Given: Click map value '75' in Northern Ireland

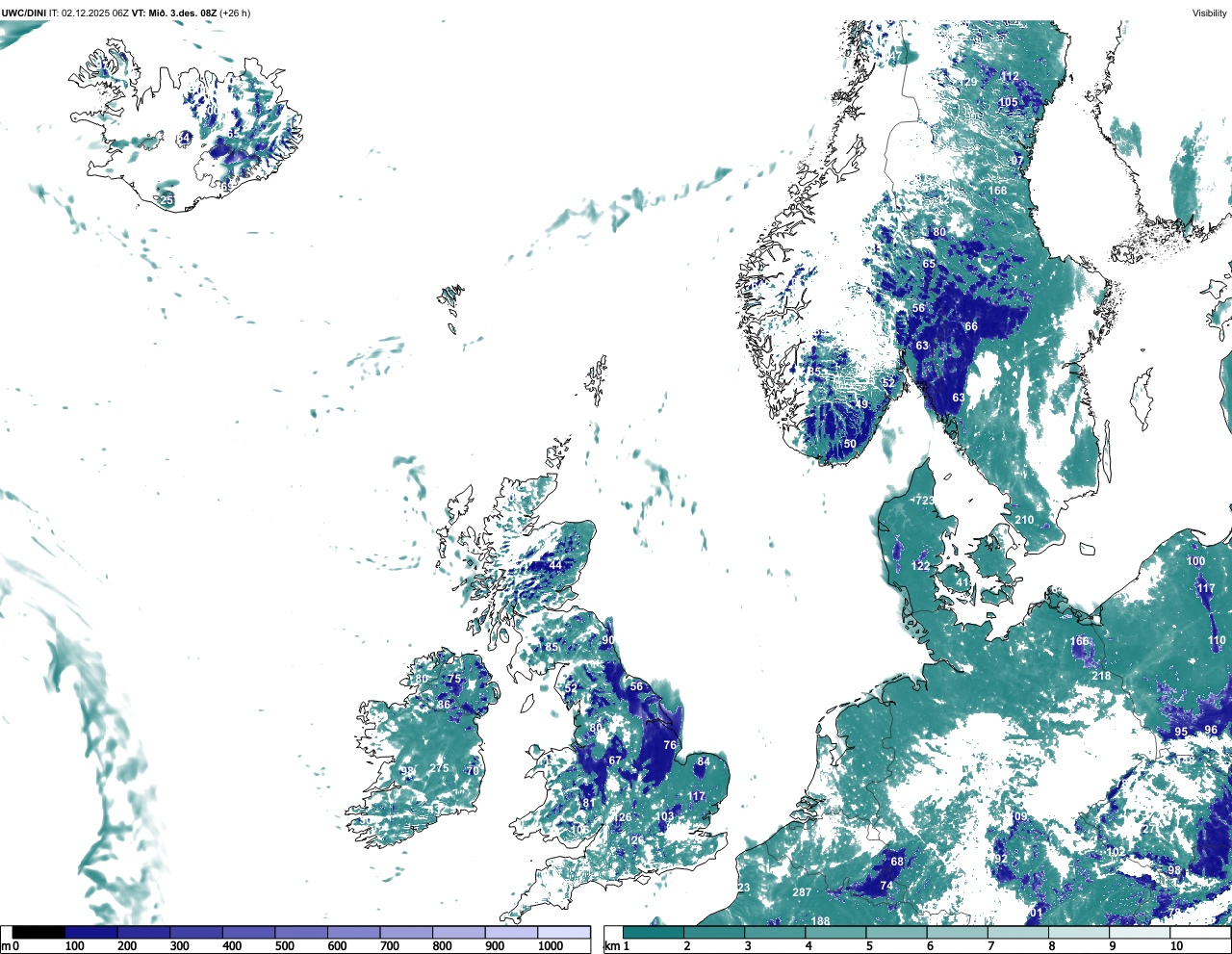Looking at the screenshot, I should pyautogui.click(x=454, y=679).
